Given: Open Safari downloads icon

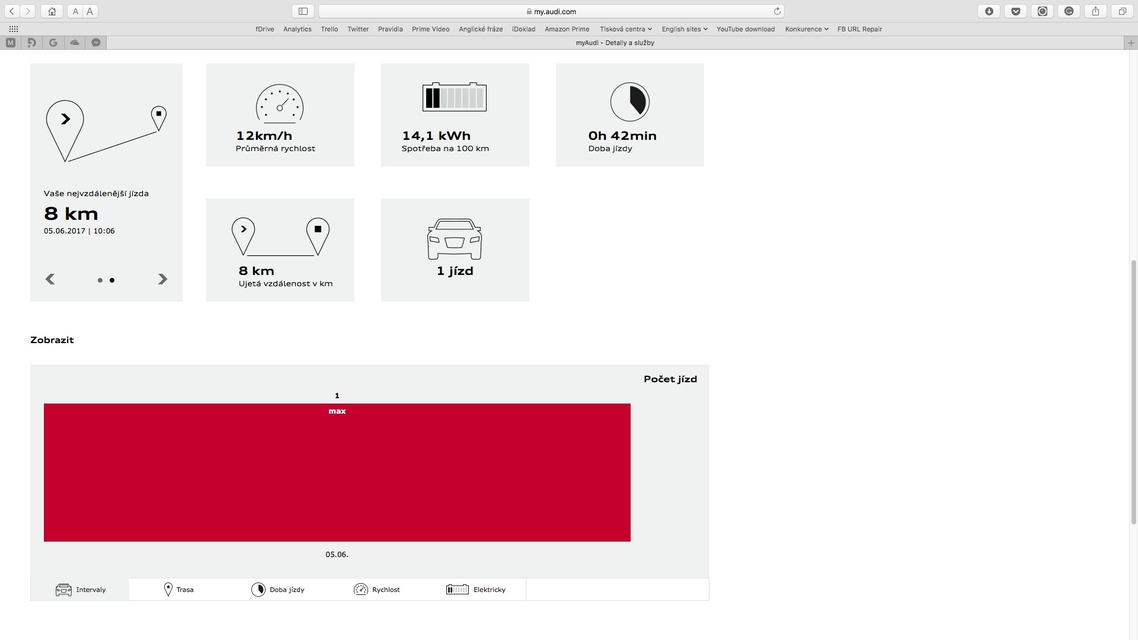Looking at the screenshot, I should click(x=989, y=11).
